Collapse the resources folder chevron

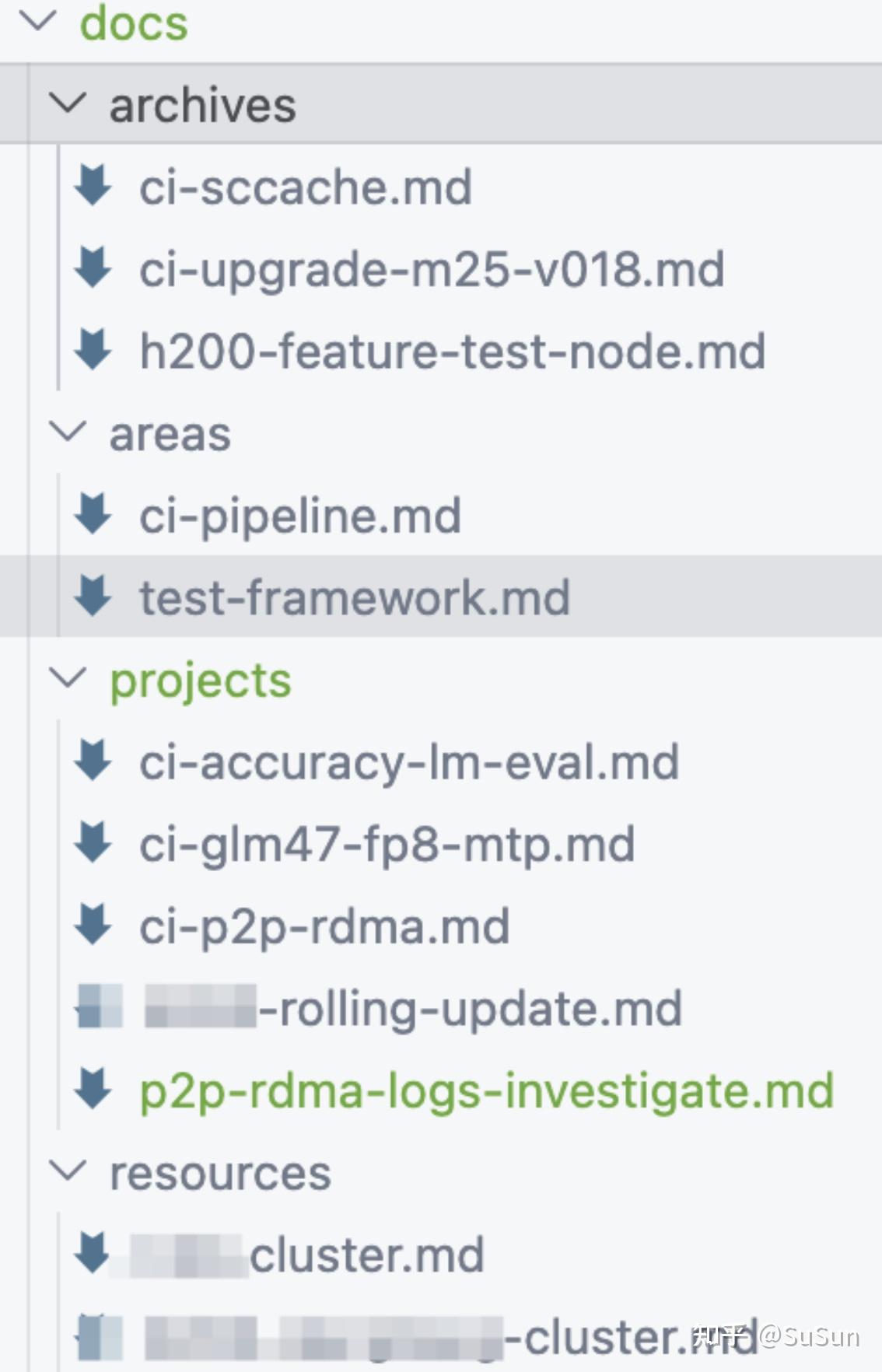click(68, 1171)
